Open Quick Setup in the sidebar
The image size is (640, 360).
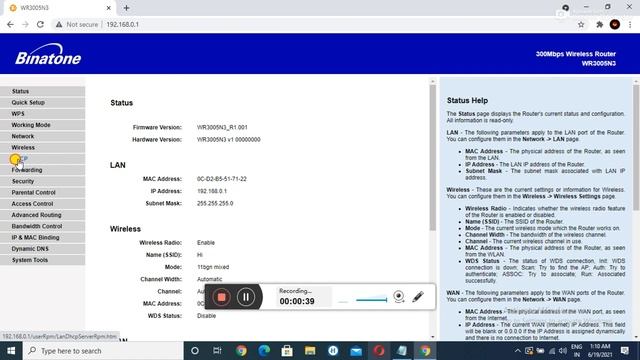tap(42, 102)
